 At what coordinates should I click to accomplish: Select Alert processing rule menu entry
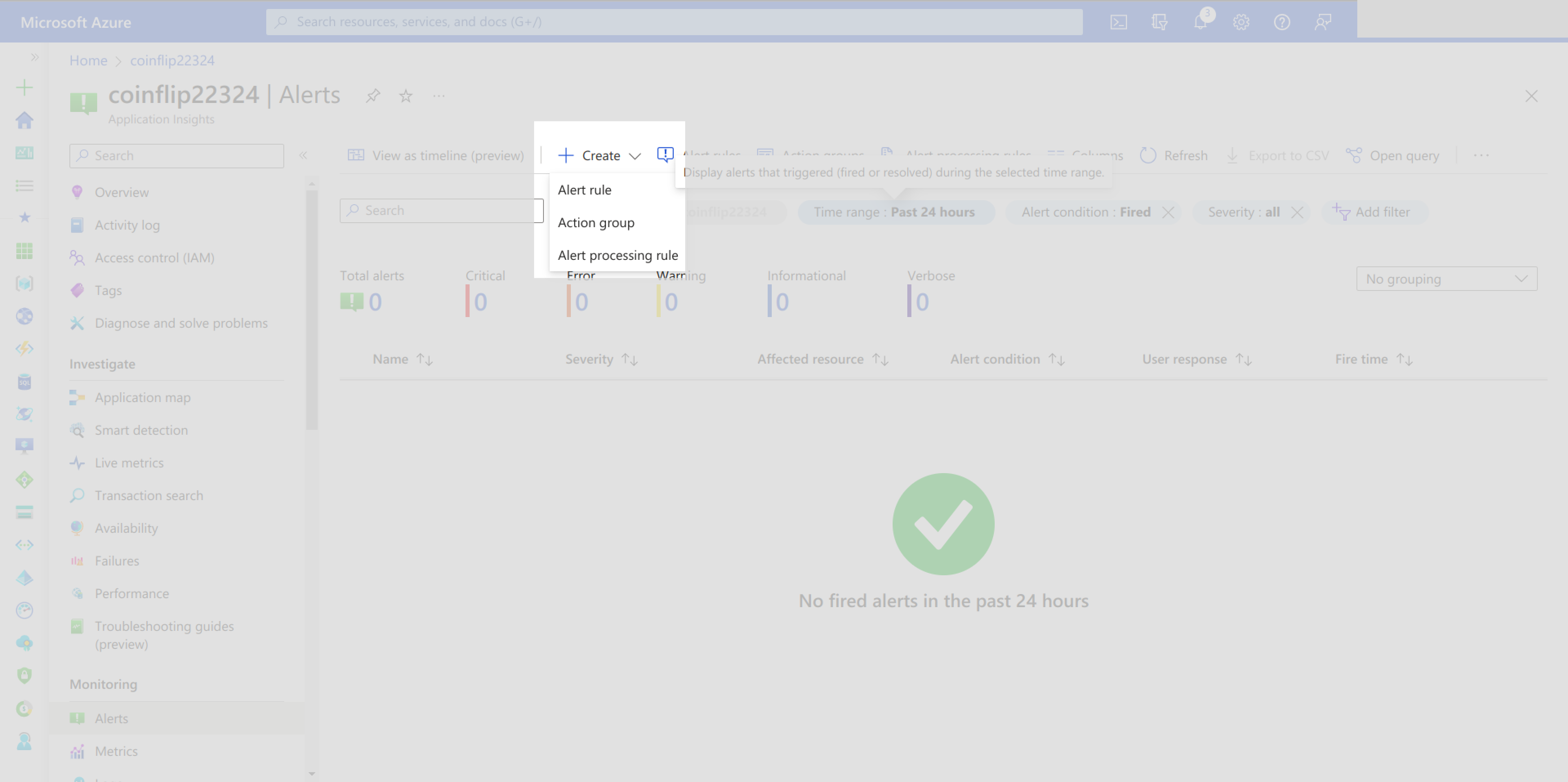pyautogui.click(x=617, y=255)
